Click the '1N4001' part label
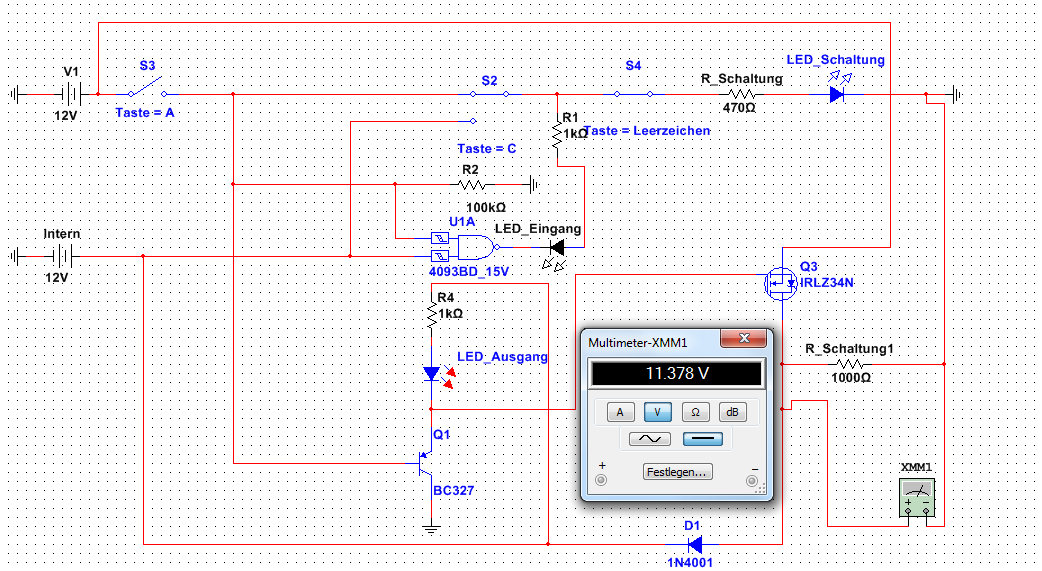Screen dimensions: 1042x571 690,563
